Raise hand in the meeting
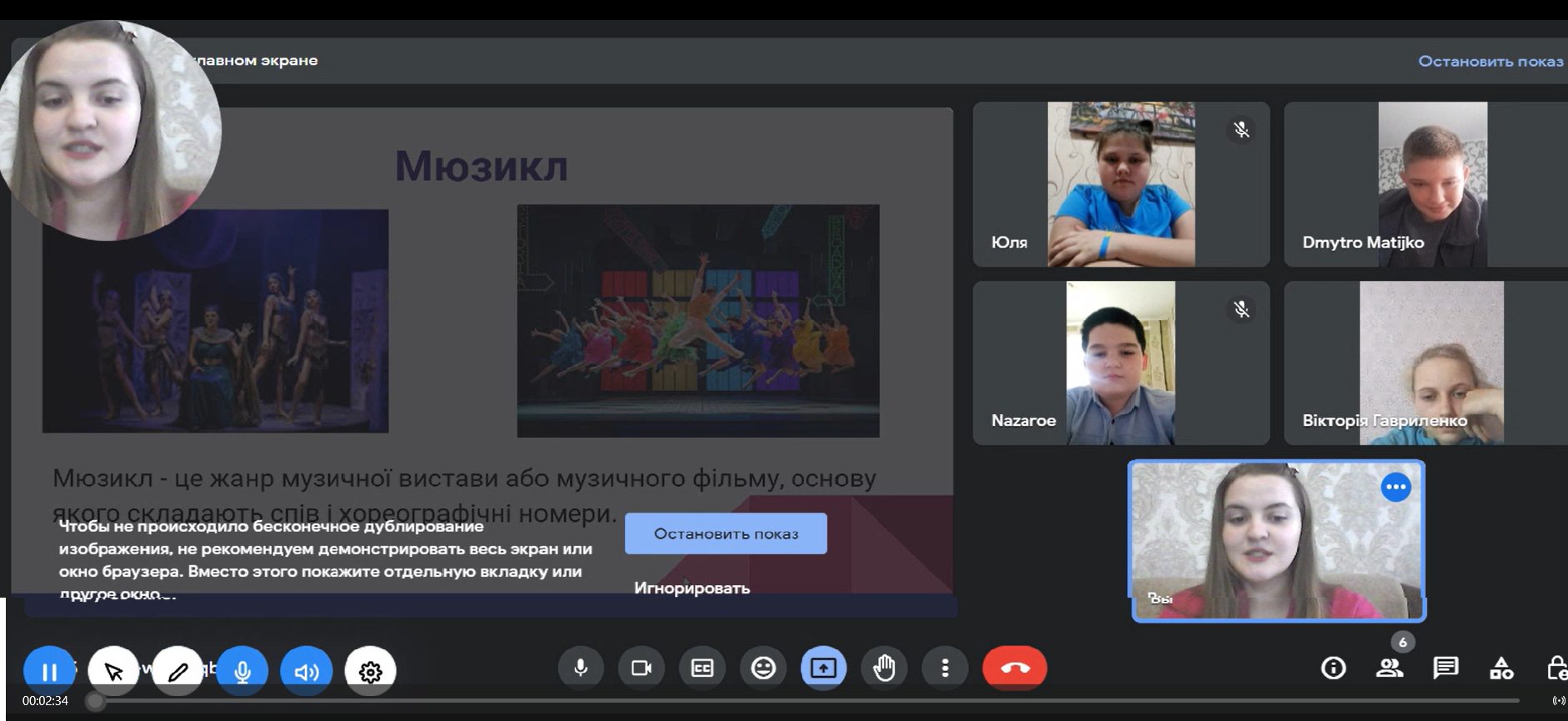Image resolution: width=1568 pixels, height=721 pixels. point(884,668)
